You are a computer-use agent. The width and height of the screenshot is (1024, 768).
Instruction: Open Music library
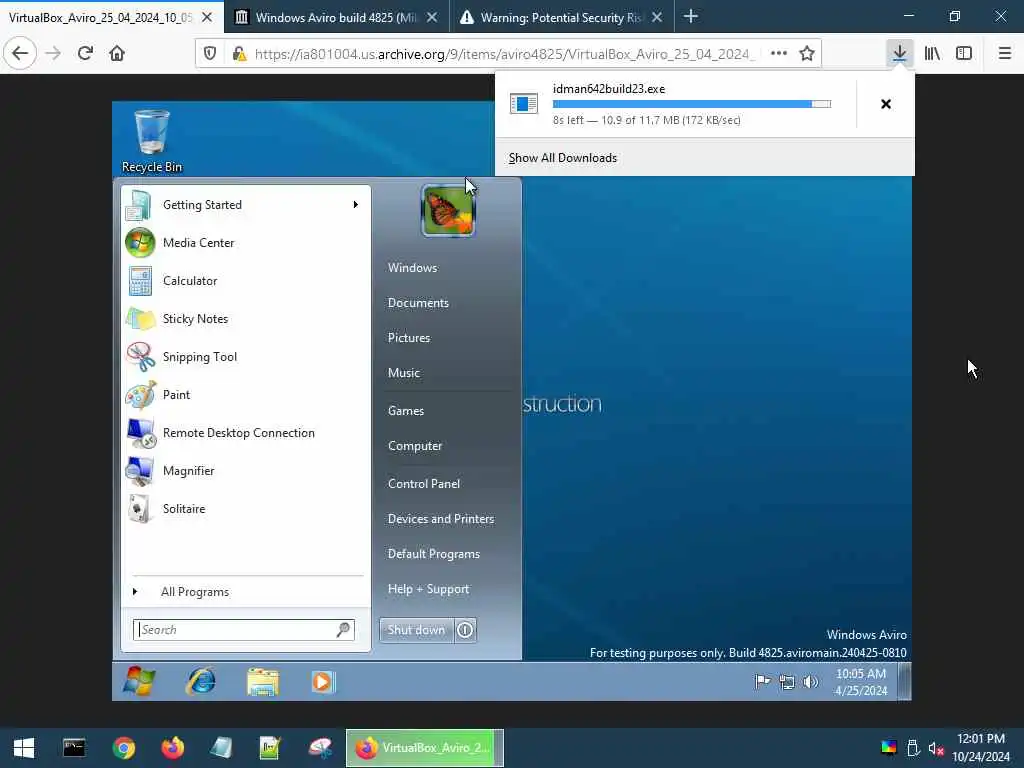[x=404, y=373]
